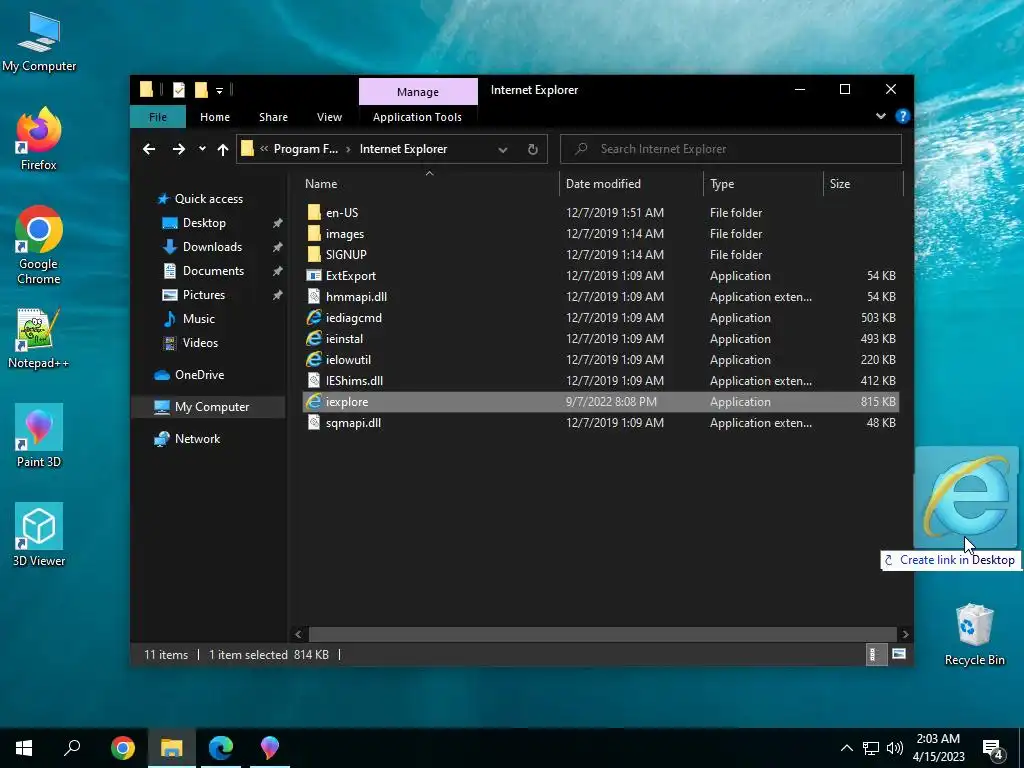Image resolution: width=1024 pixels, height=768 pixels.
Task: Open the Customize Quick Access Toolbar dropdown
Action: (219, 91)
